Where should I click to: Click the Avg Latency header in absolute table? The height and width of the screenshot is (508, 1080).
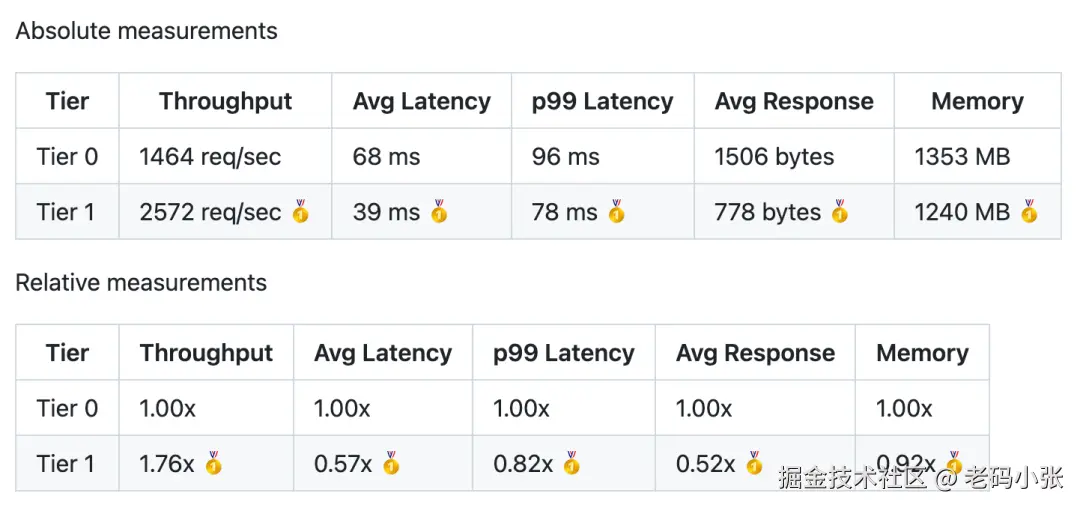click(x=421, y=101)
